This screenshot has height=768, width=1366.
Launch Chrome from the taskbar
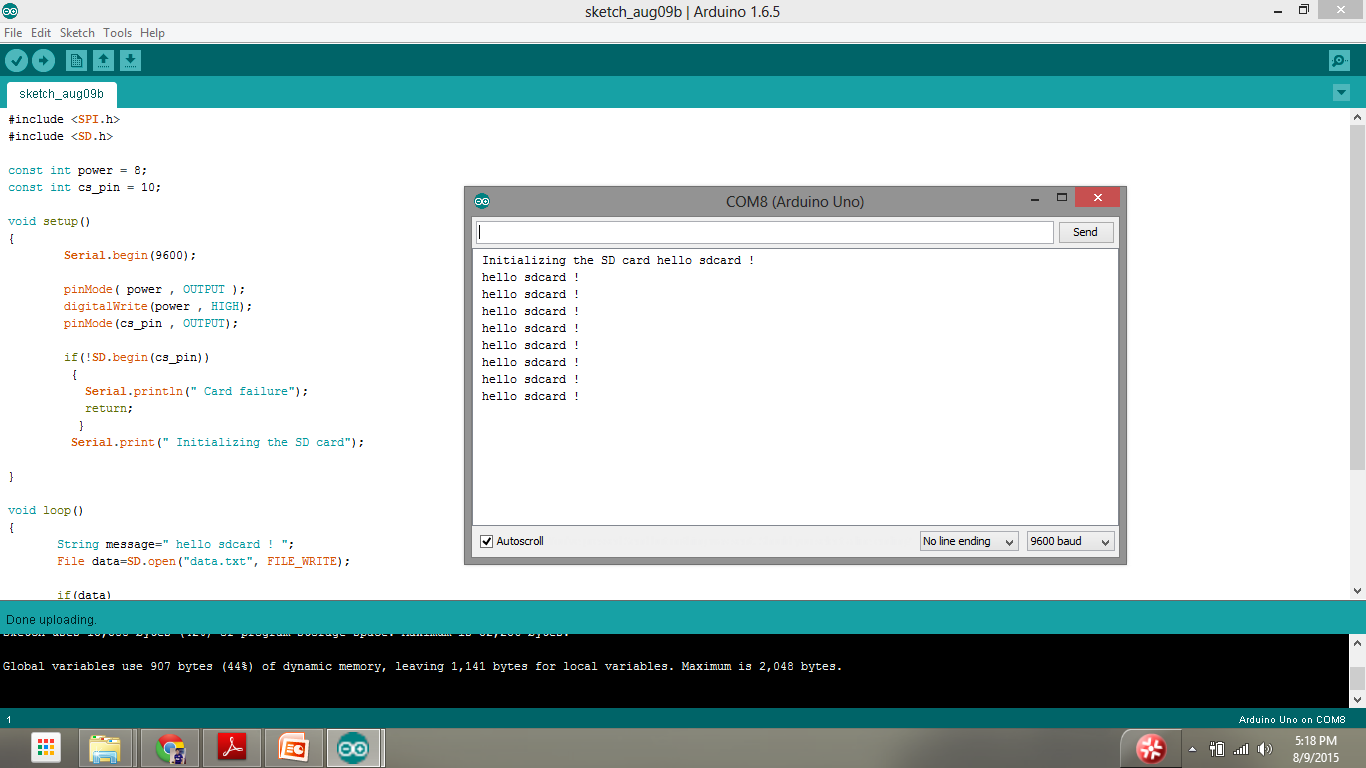(169, 747)
